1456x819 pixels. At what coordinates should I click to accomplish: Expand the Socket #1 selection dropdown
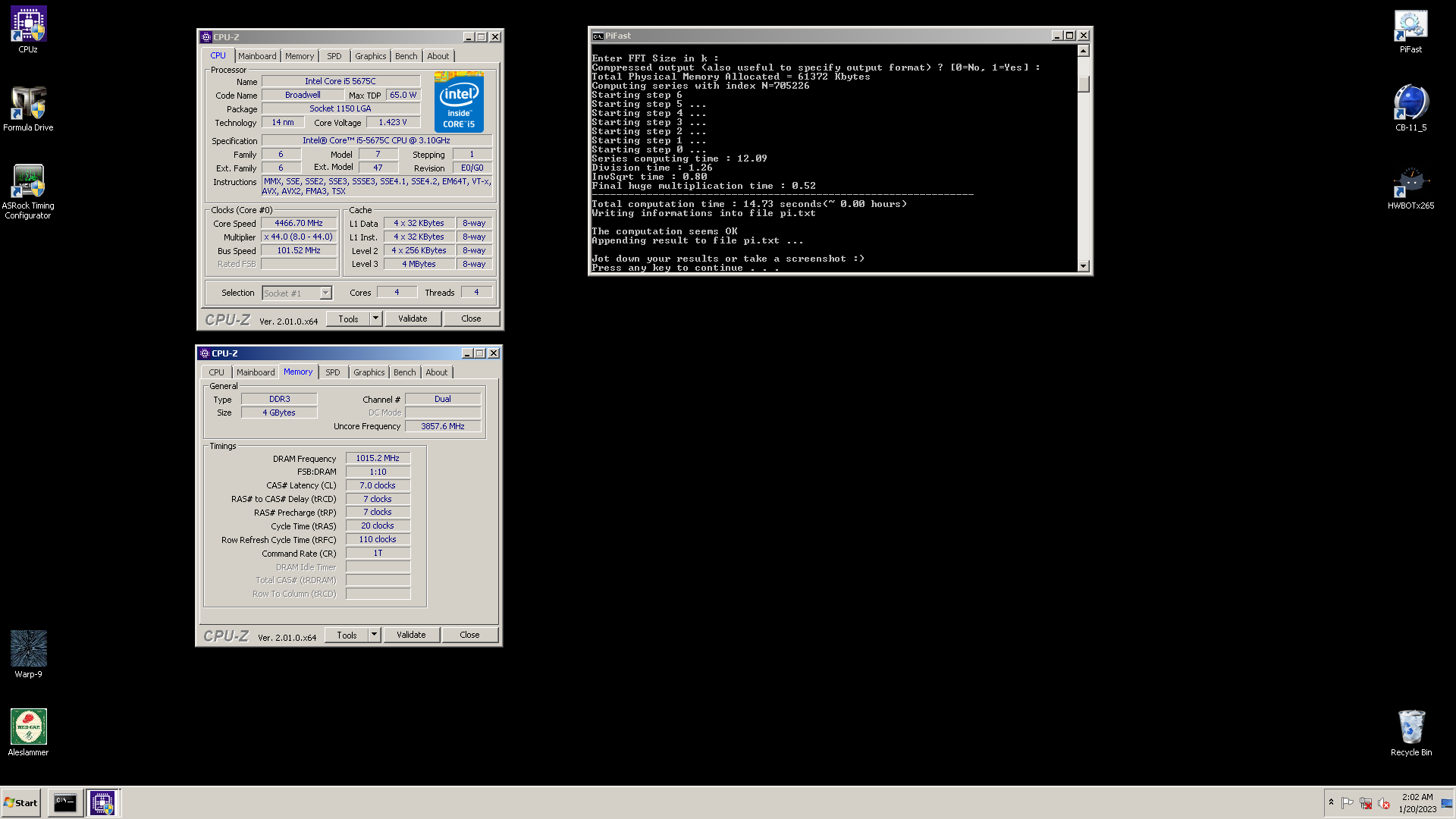click(325, 293)
